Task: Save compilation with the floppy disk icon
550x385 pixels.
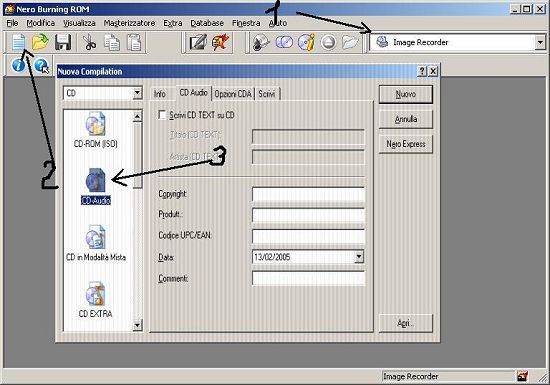Action: [x=63, y=42]
